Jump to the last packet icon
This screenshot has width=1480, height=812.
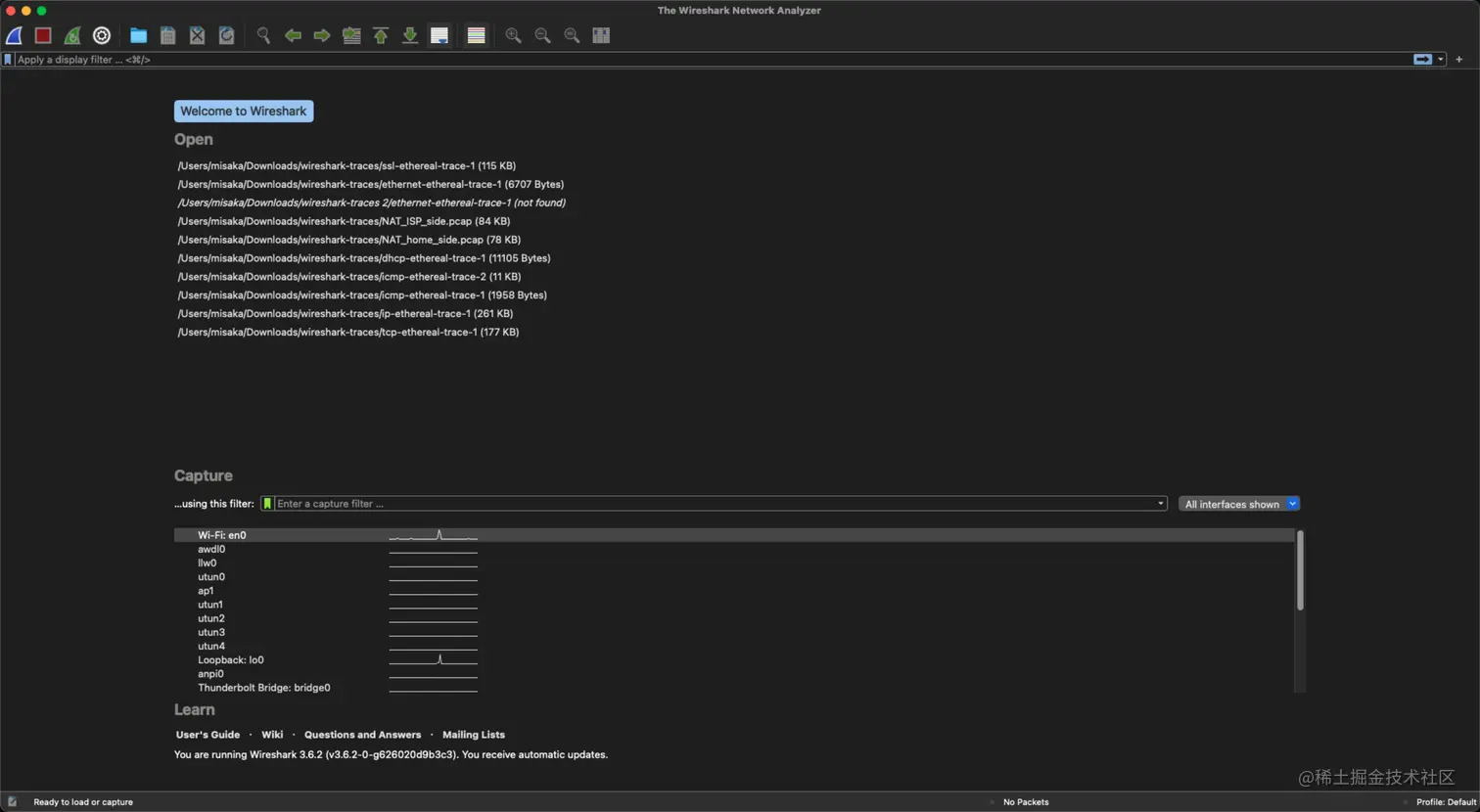[x=410, y=35]
